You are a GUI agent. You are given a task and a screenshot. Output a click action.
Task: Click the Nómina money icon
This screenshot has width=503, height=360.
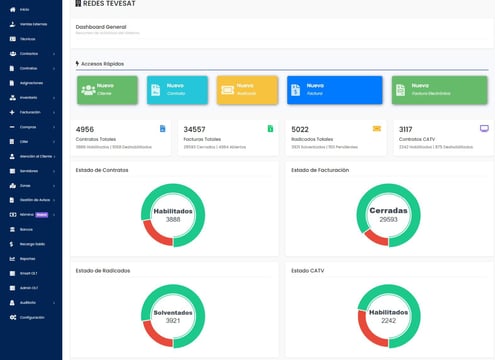(x=13, y=215)
